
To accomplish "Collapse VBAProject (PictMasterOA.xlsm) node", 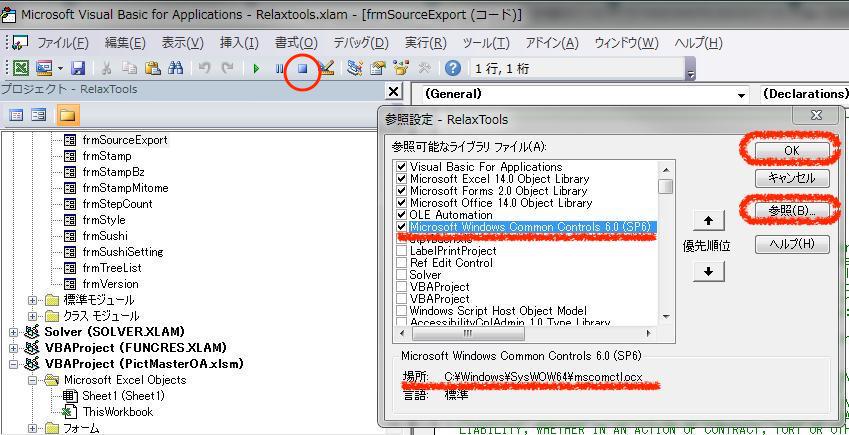I will coord(13,363).
